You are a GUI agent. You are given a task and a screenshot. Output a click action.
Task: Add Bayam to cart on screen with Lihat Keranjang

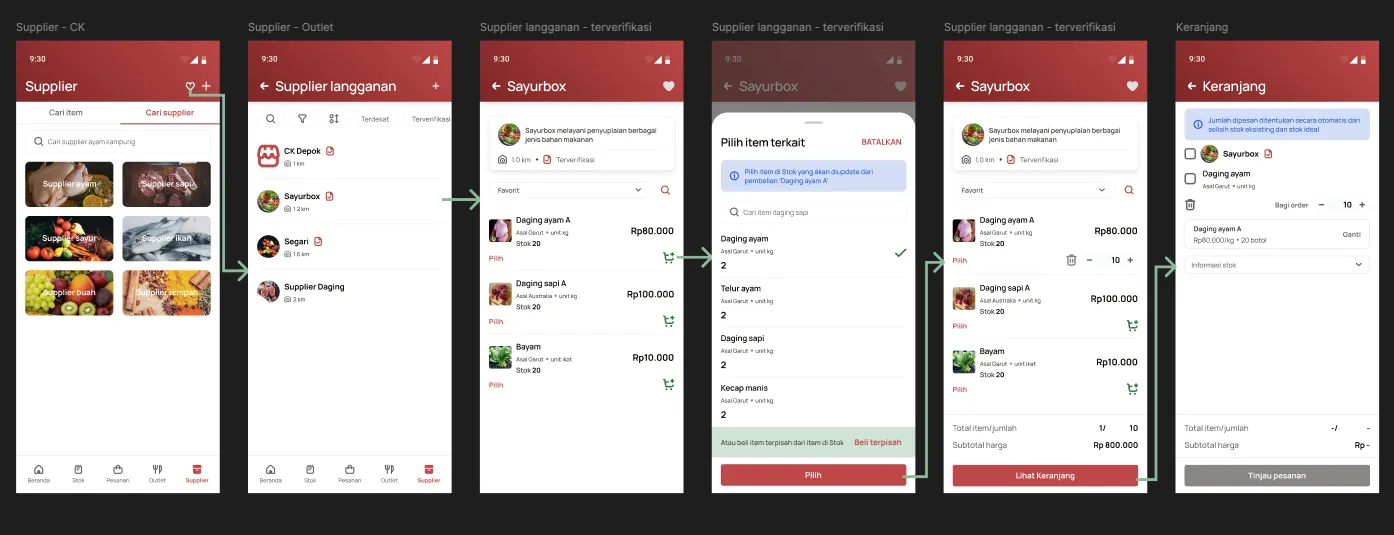click(1132, 388)
